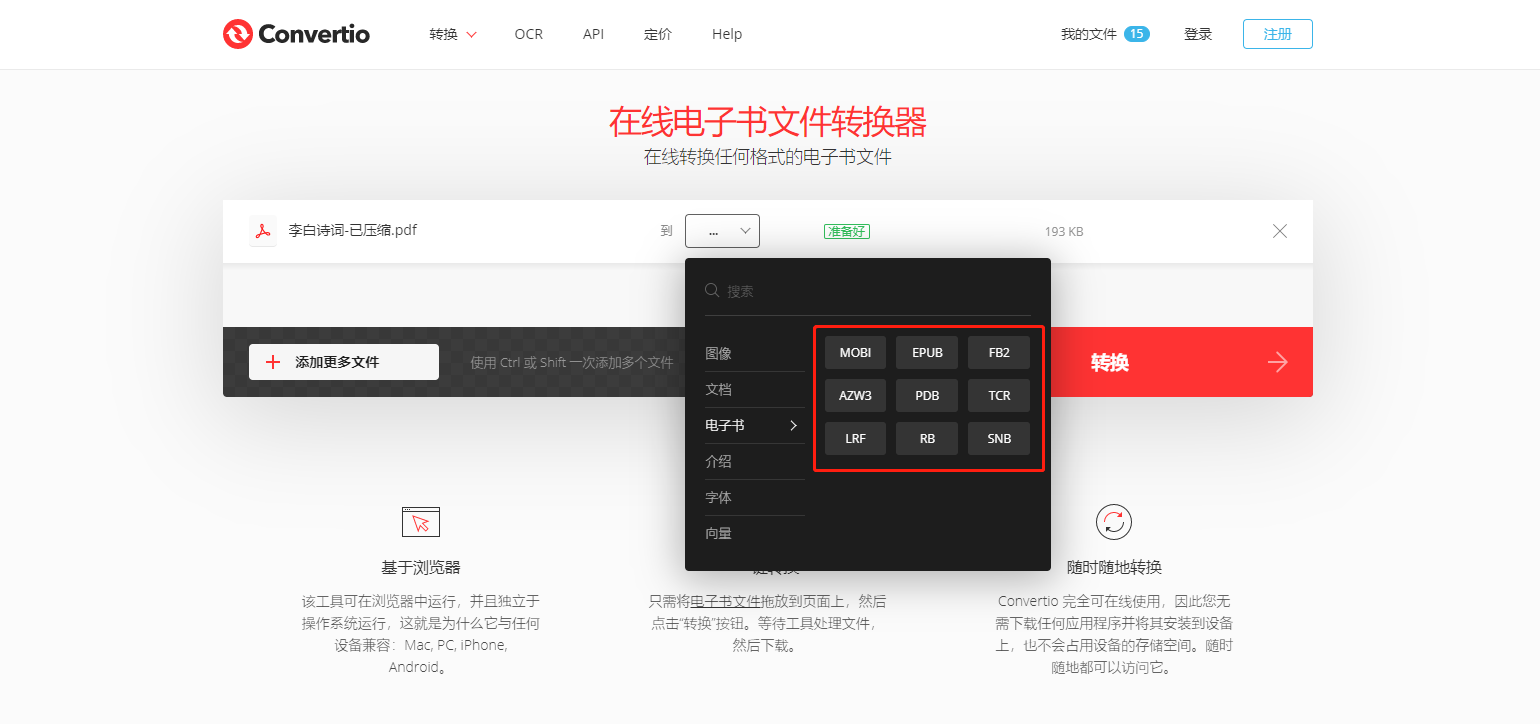
Task: Select SNB as the output format
Action: pos(998,438)
